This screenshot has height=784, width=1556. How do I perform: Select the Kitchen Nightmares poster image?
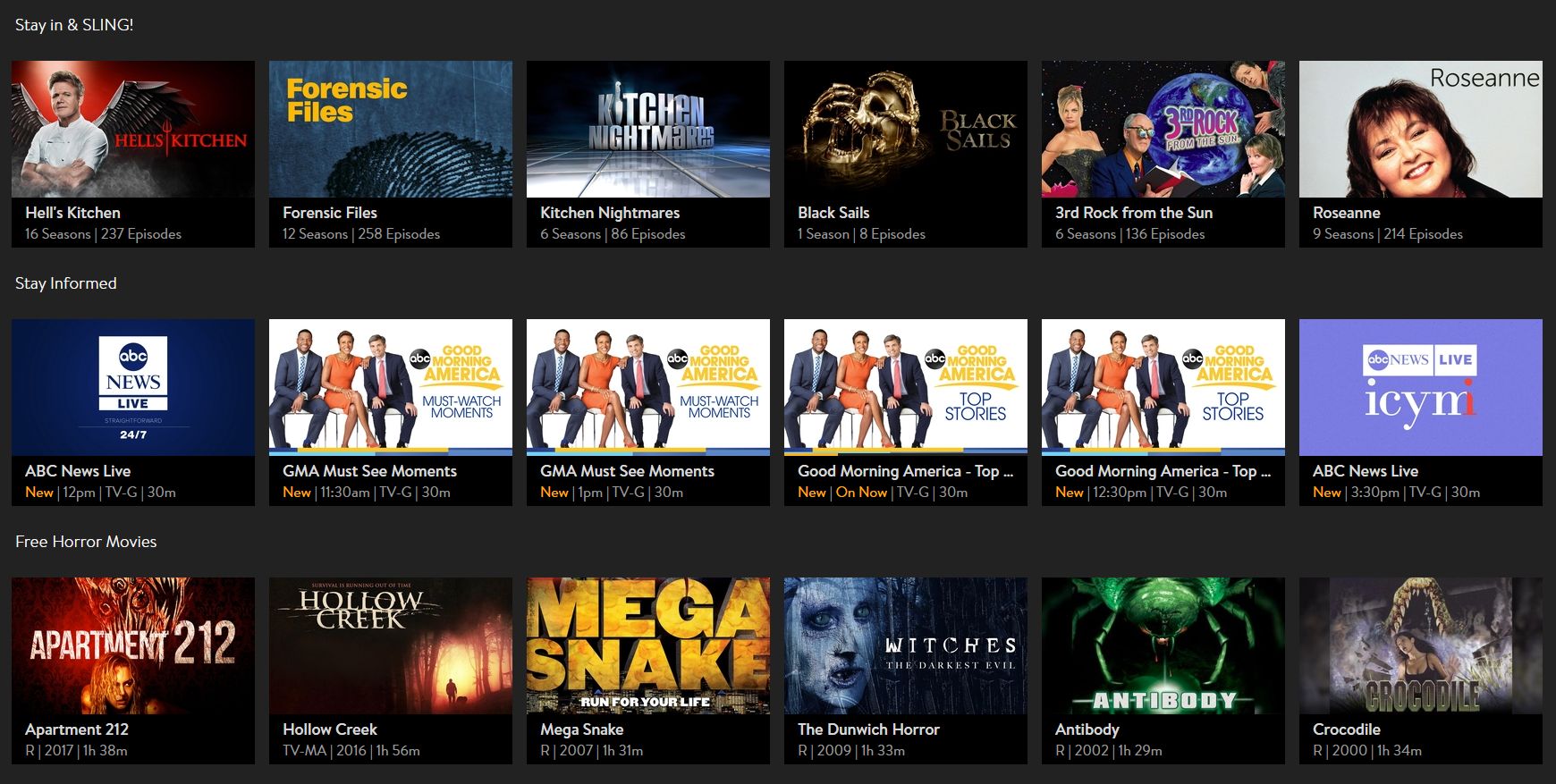648,129
